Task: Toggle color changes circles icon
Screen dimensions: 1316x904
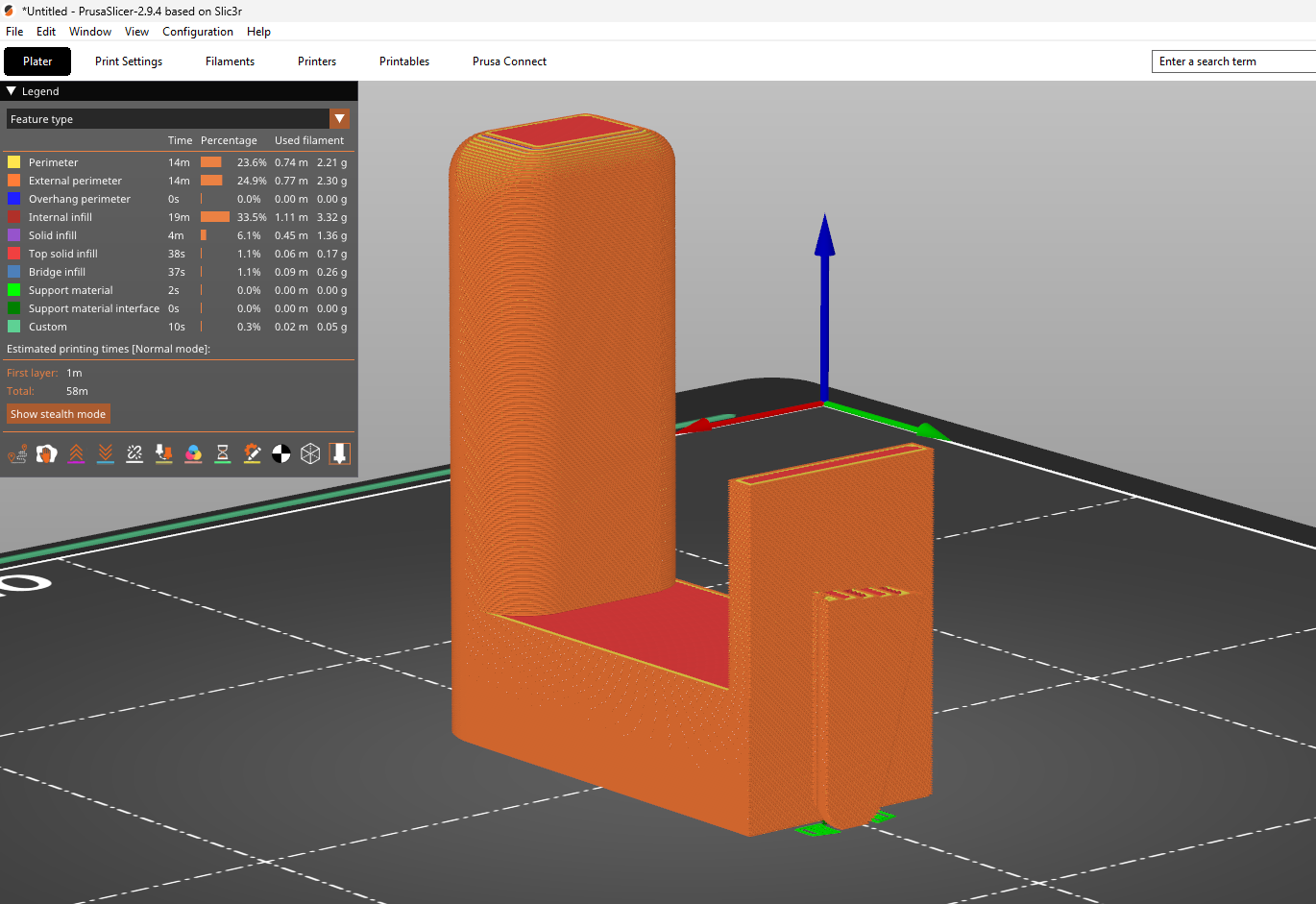Action: 193,453
